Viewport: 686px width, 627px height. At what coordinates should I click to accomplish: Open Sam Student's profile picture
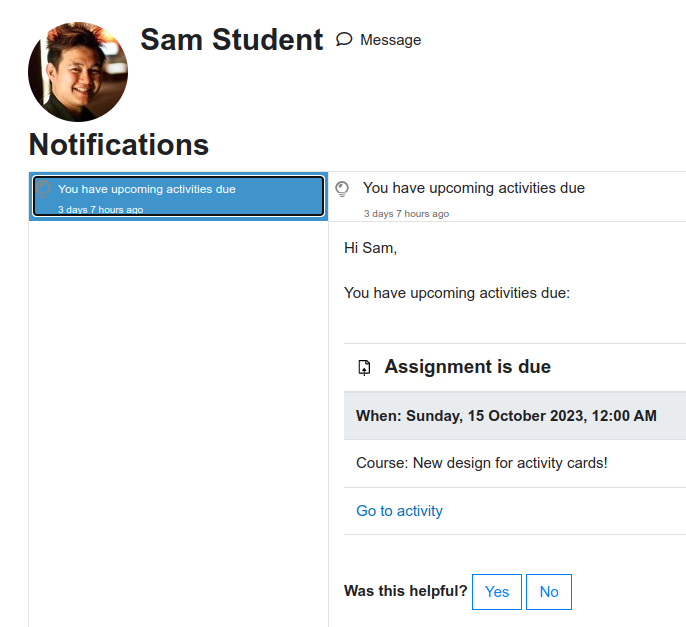click(x=78, y=72)
